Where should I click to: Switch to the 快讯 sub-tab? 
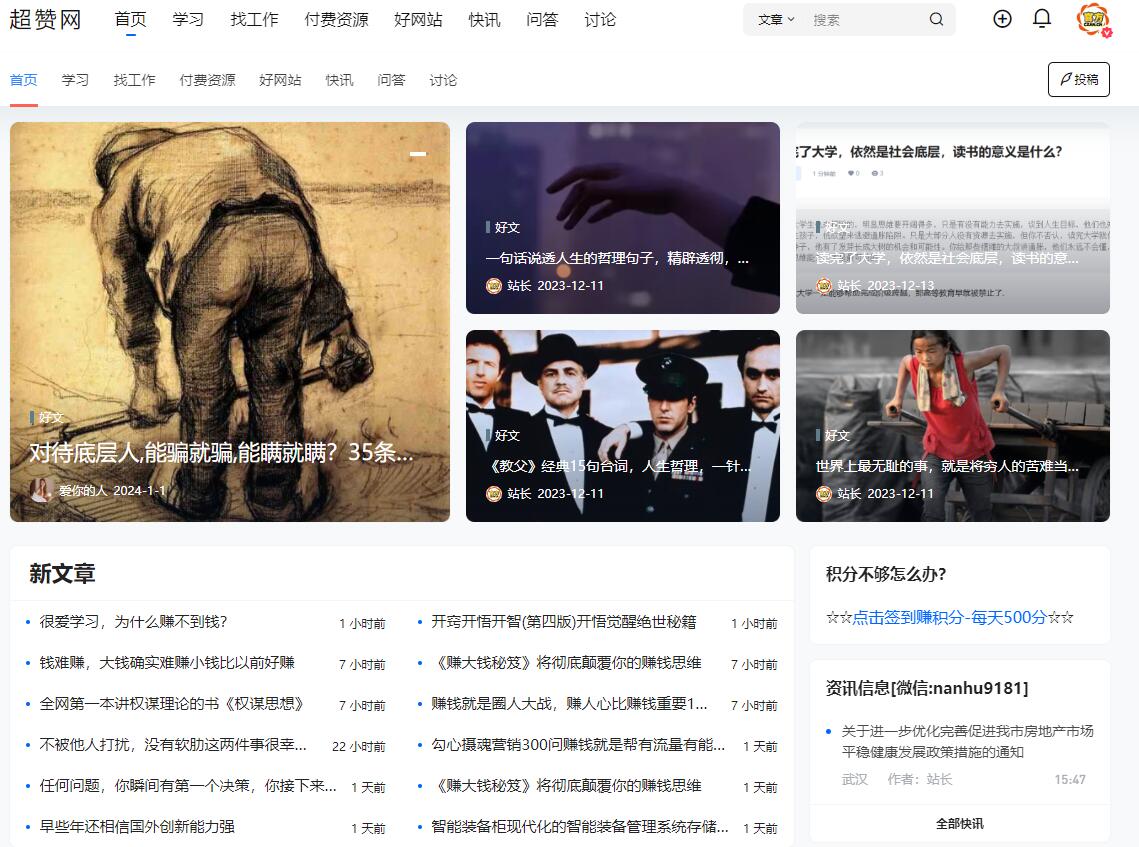tap(339, 80)
